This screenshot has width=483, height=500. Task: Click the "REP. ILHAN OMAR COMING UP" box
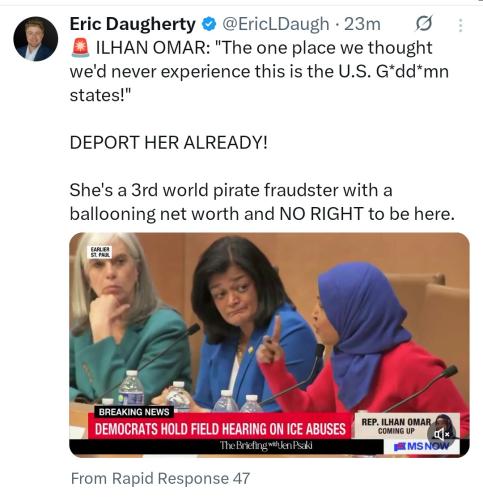pos(396,426)
